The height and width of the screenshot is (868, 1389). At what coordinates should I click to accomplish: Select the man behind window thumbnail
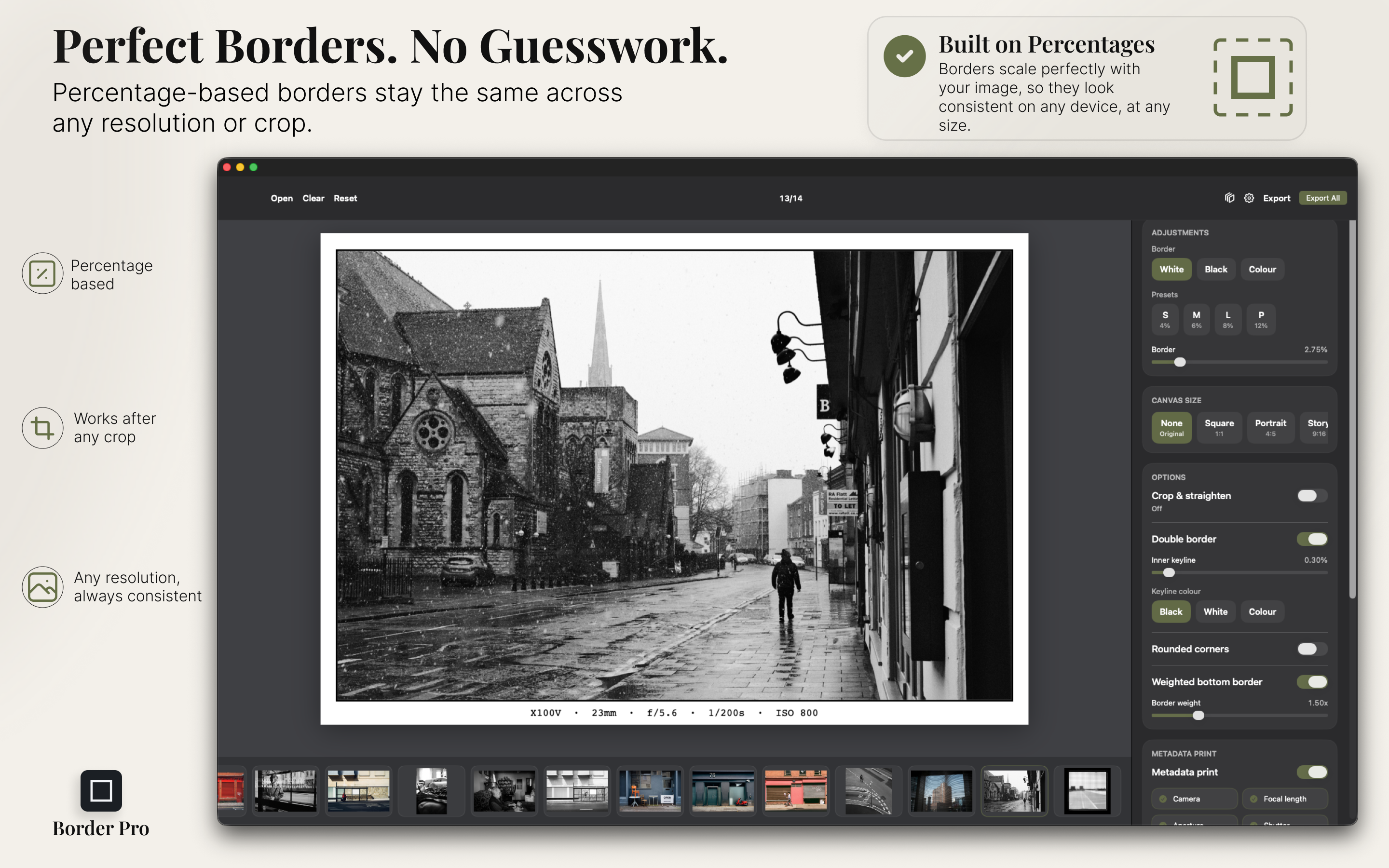pos(286,790)
